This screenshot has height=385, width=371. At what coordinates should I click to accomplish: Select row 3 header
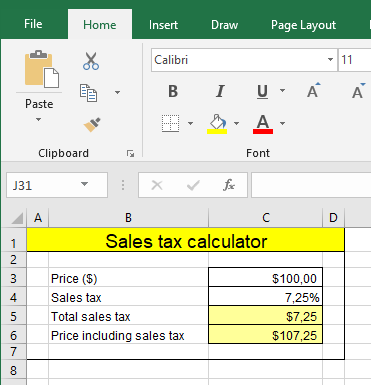(x=13, y=278)
